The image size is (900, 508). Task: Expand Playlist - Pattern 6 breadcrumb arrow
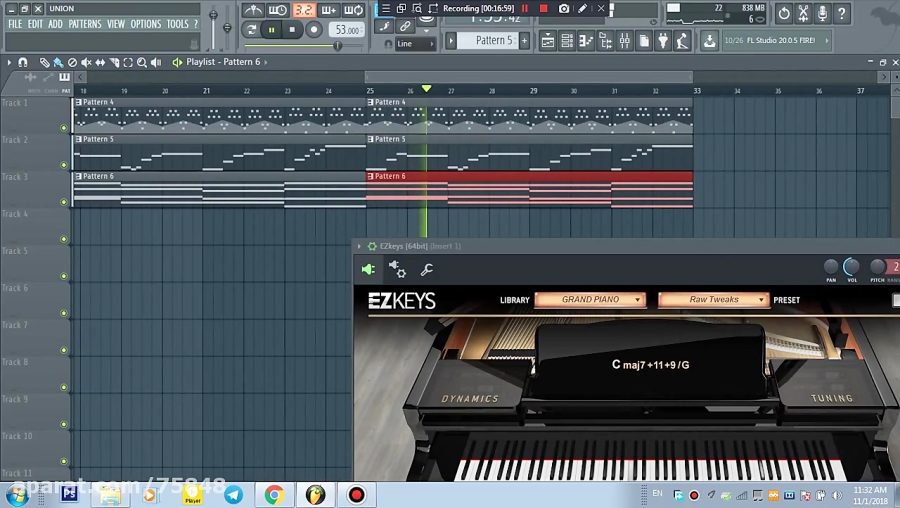266,62
